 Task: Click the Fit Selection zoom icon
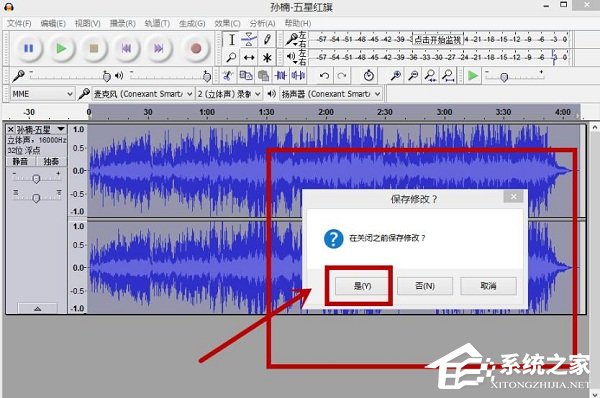[x=430, y=75]
